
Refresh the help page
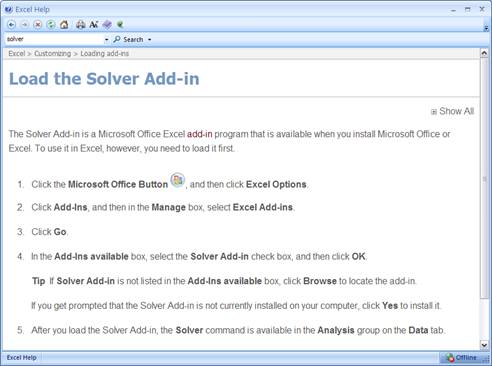pyautogui.click(x=51, y=25)
